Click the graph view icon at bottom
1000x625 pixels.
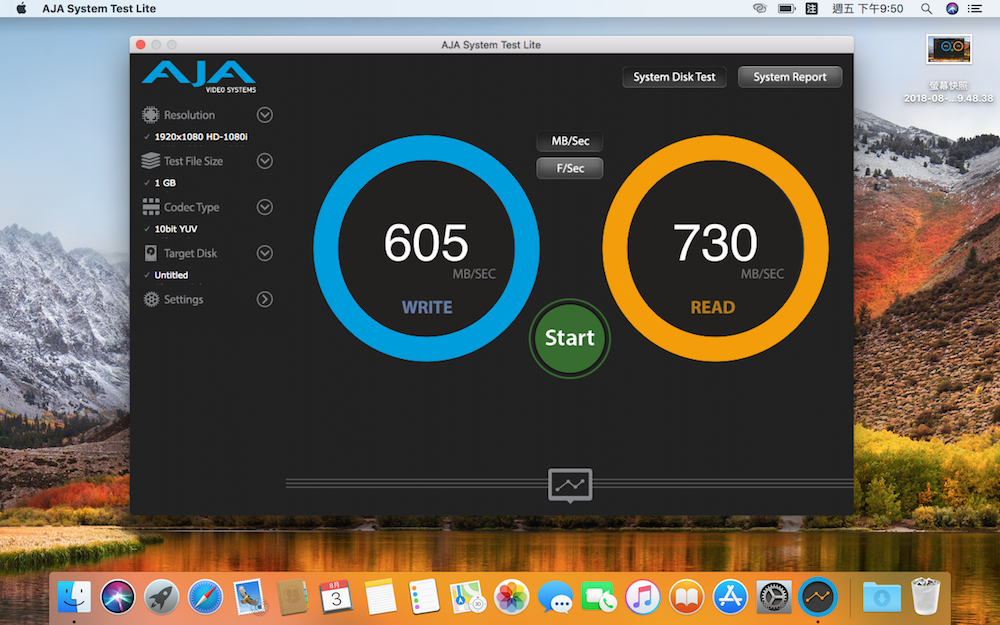click(x=570, y=485)
